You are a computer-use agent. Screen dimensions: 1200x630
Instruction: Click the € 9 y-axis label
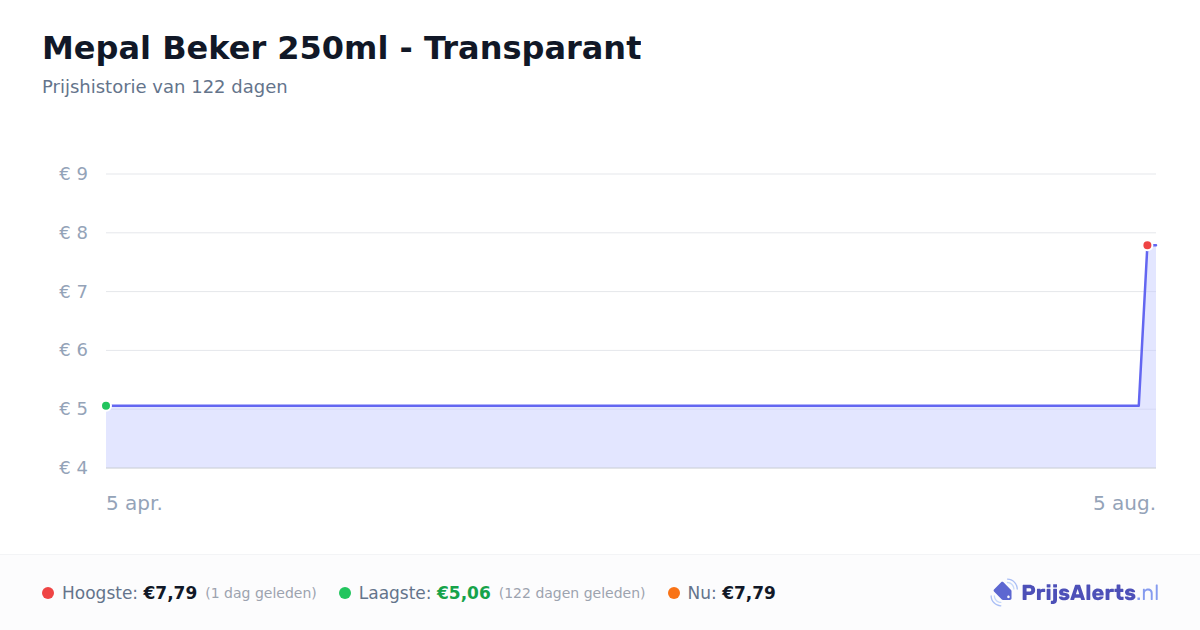(73, 174)
